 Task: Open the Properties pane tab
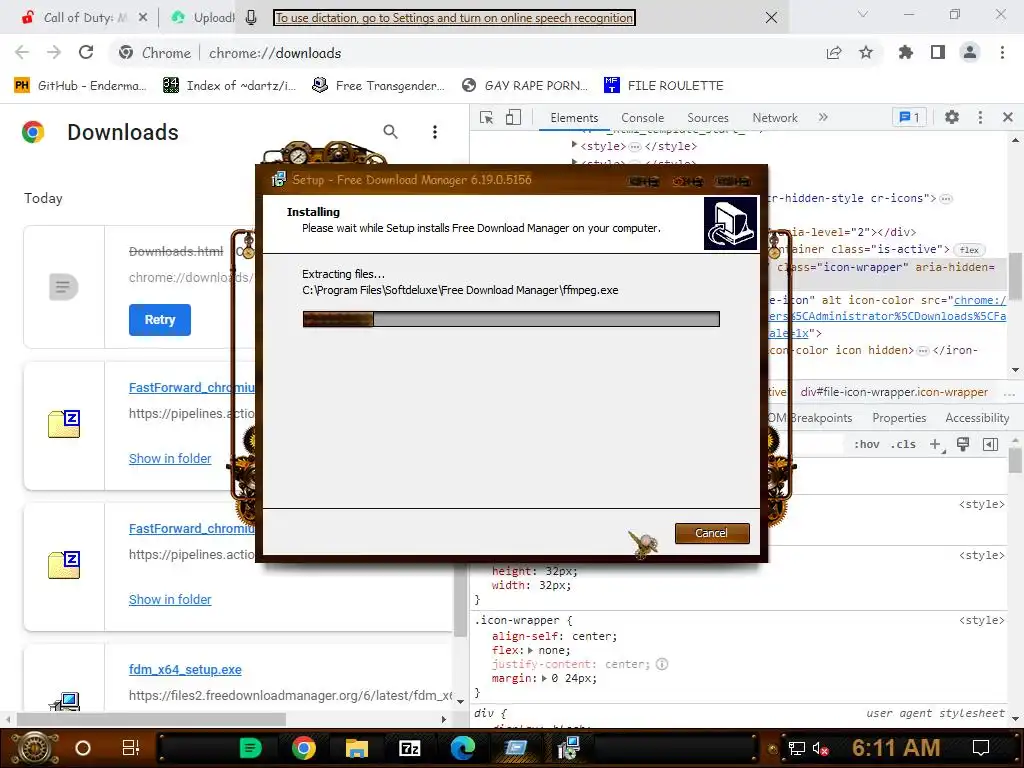pyautogui.click(x=899, y=418)
